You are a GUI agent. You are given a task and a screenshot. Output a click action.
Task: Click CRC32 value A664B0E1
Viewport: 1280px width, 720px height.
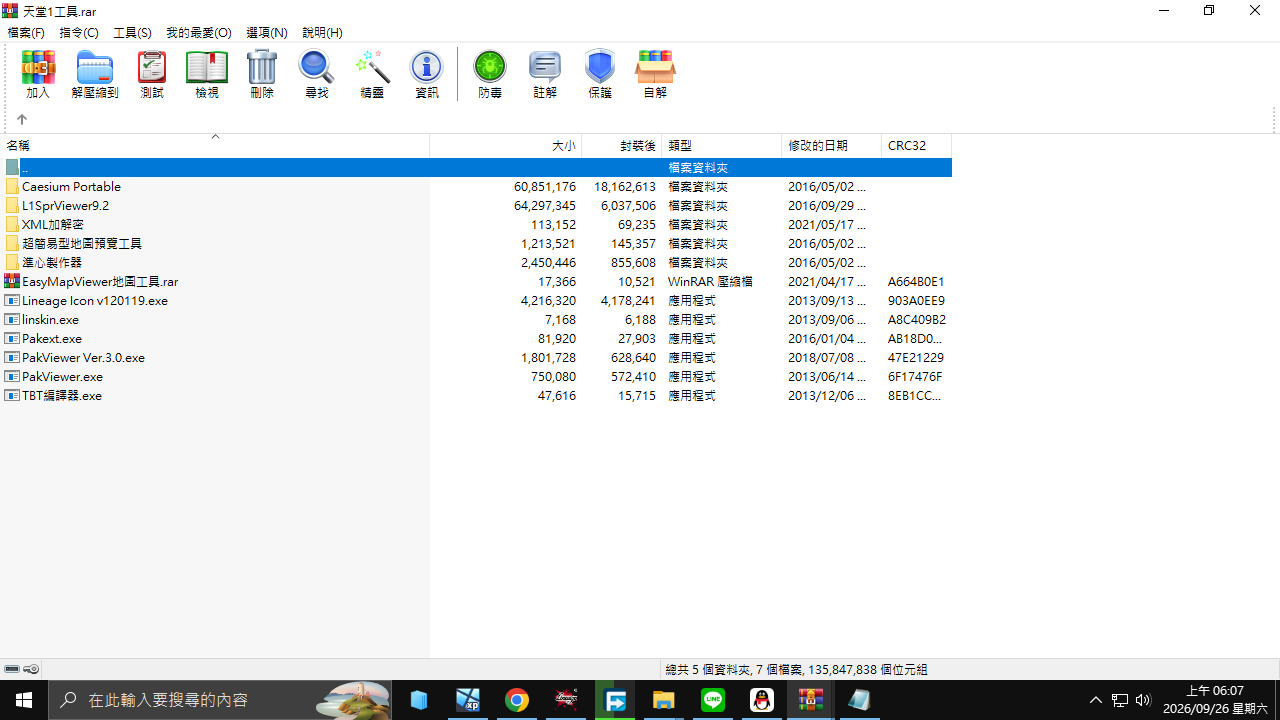point(916,281)
